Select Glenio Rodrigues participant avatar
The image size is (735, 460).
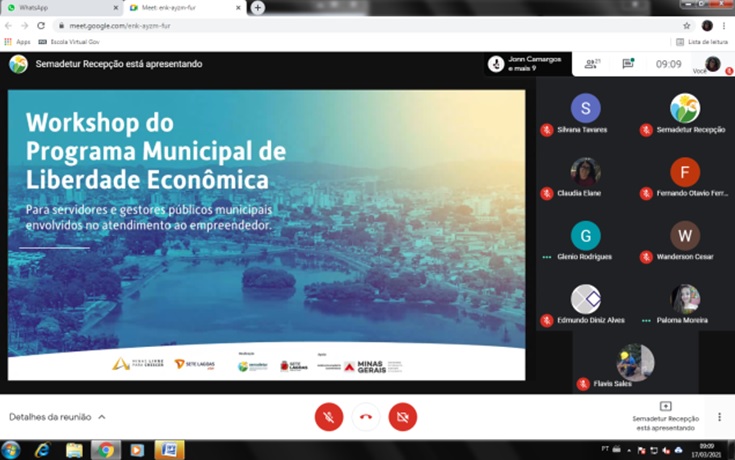[585, 235]
